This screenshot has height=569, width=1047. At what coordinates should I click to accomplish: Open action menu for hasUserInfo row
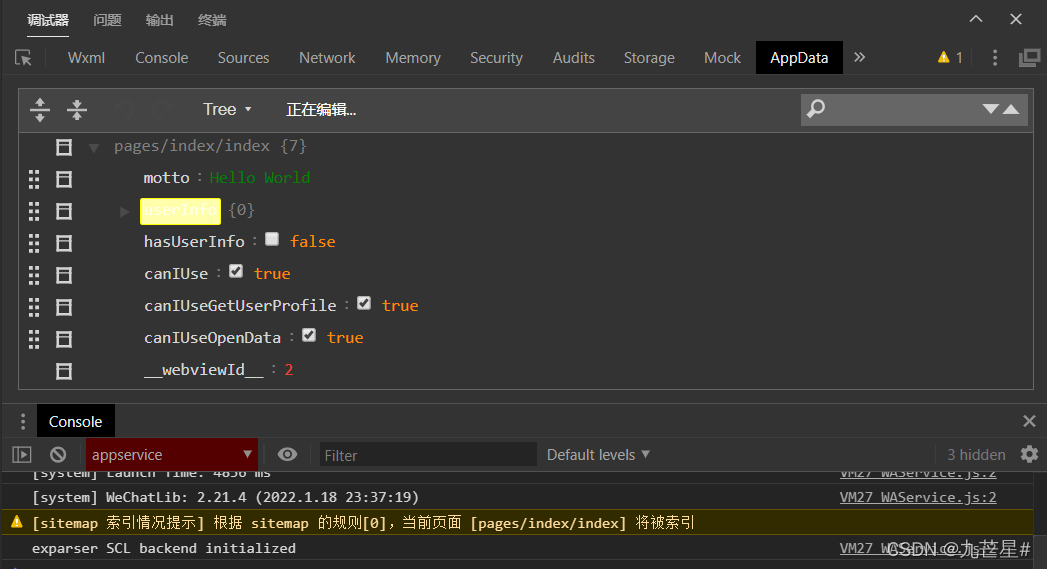pos(64,243)
